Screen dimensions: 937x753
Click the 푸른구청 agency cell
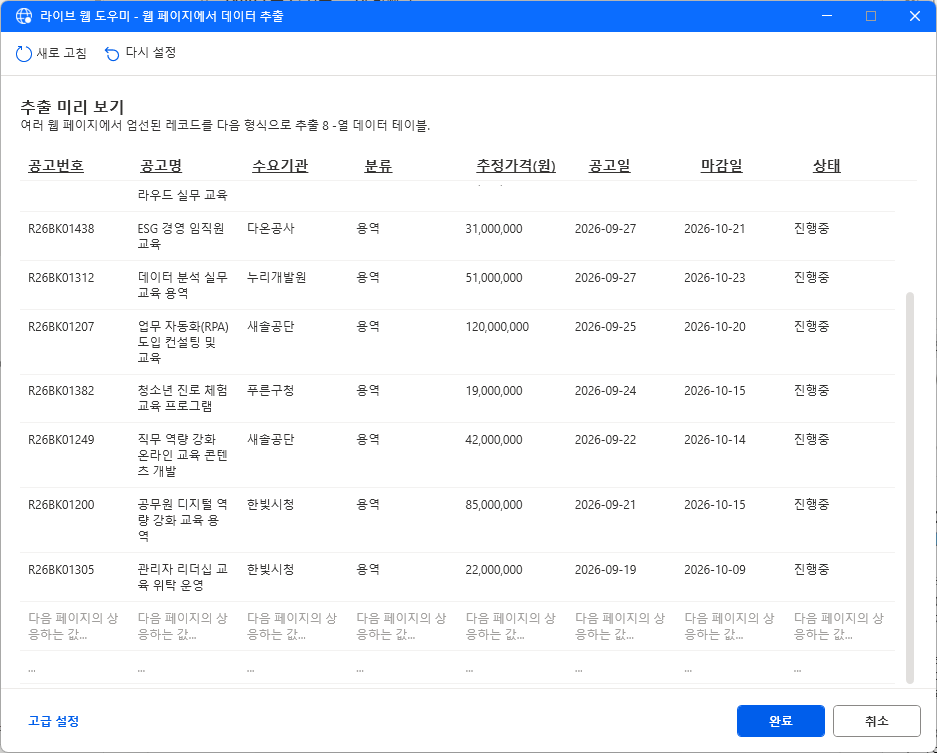click(x=271, y=391)
